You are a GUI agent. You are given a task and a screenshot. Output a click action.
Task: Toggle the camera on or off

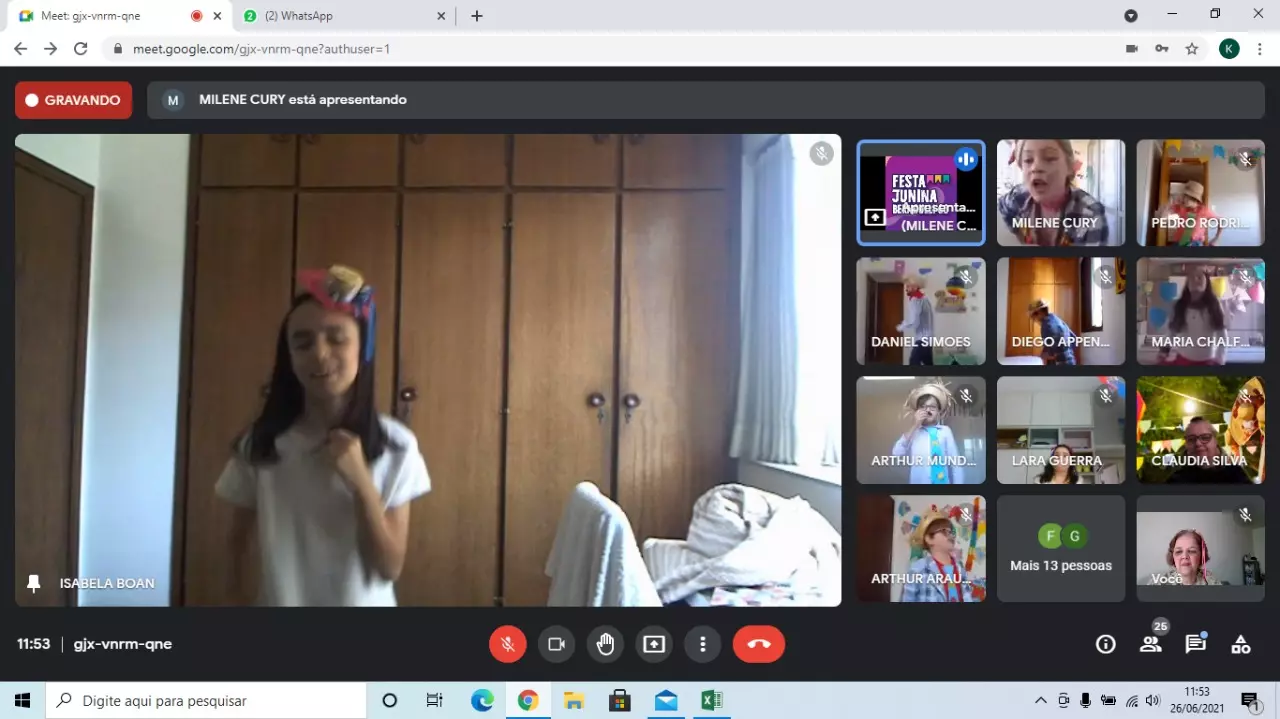click(556, 644)
